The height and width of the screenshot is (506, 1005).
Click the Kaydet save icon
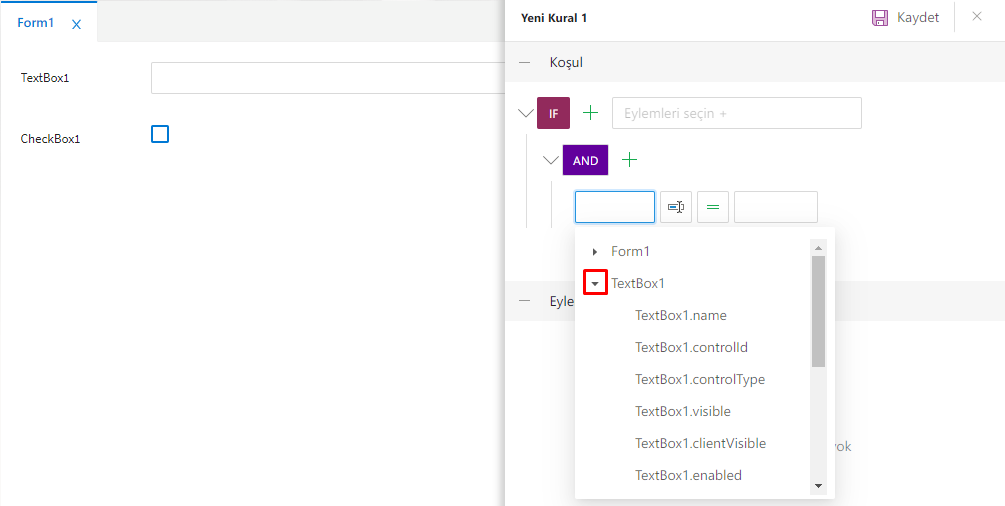tap(880, 17)
